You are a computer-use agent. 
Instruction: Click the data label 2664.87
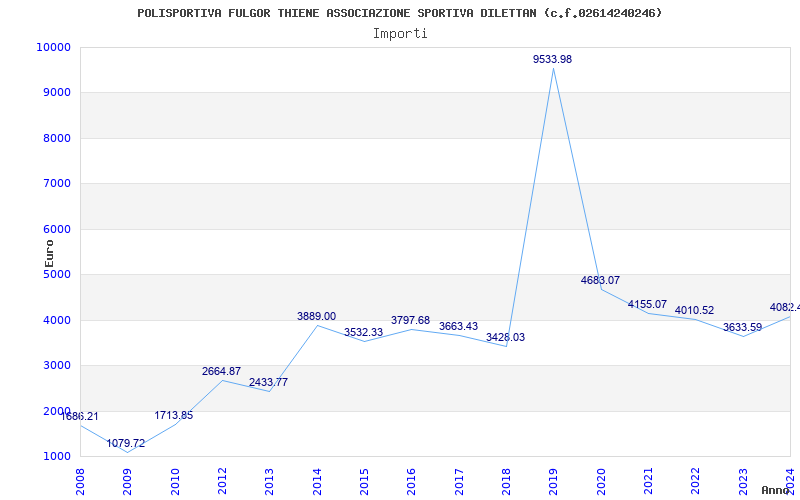[221, 371]
